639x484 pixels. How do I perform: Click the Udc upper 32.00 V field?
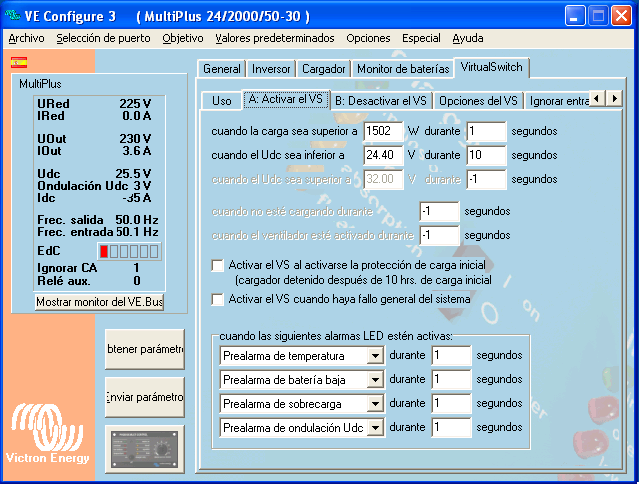pos(383,179)
